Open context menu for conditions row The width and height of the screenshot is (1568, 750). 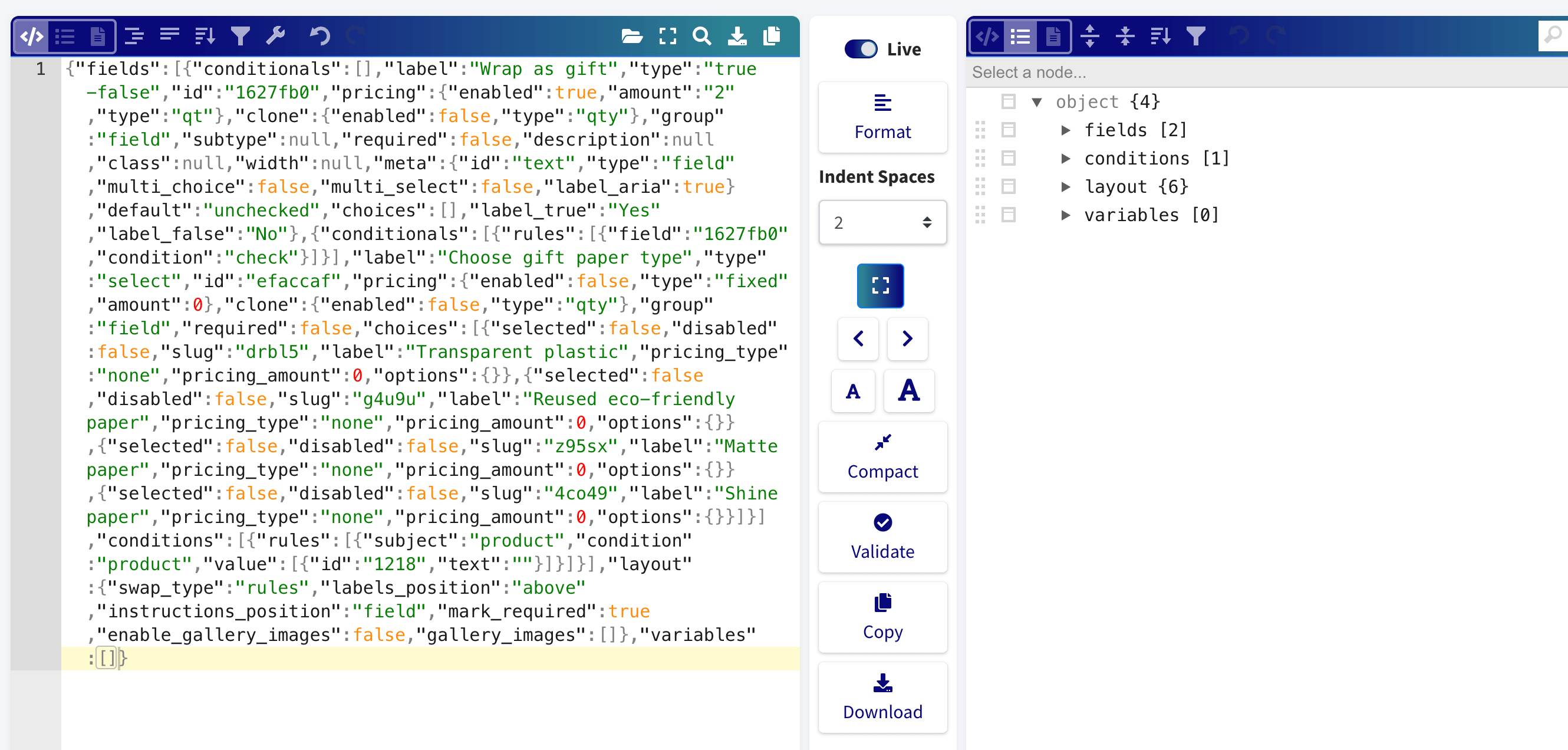(1009, 158)
